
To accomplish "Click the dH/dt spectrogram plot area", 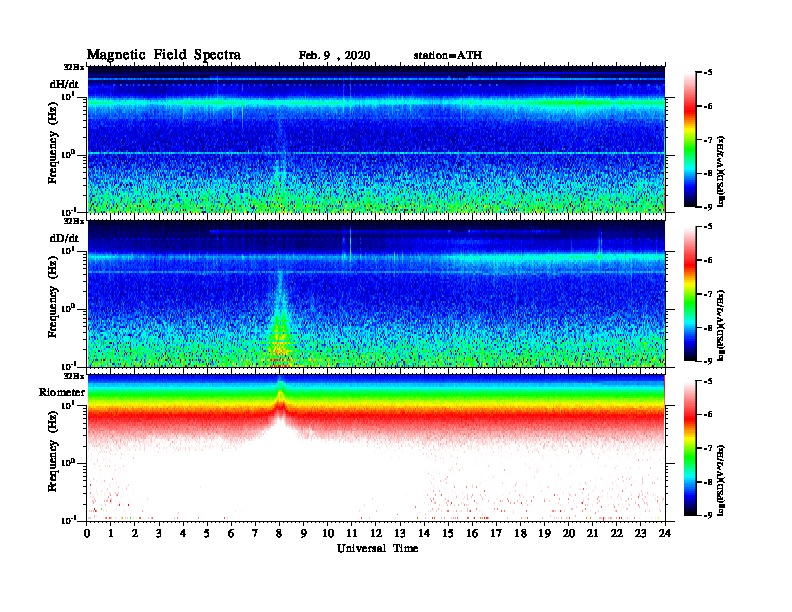I will pyautogui.click(x=376, y=139).
